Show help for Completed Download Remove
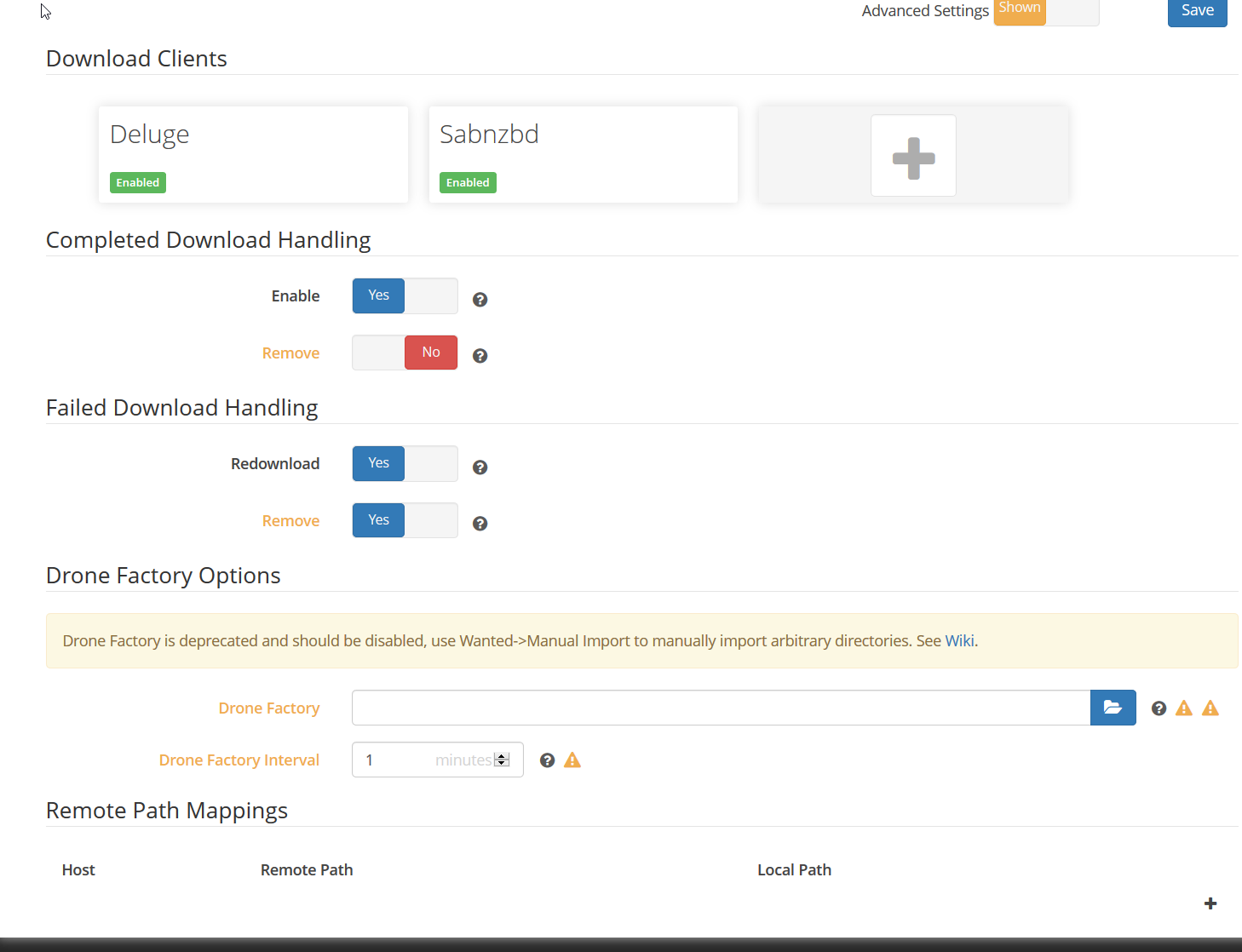This screenshot has width=1242, height=952. tap(480, 356)
